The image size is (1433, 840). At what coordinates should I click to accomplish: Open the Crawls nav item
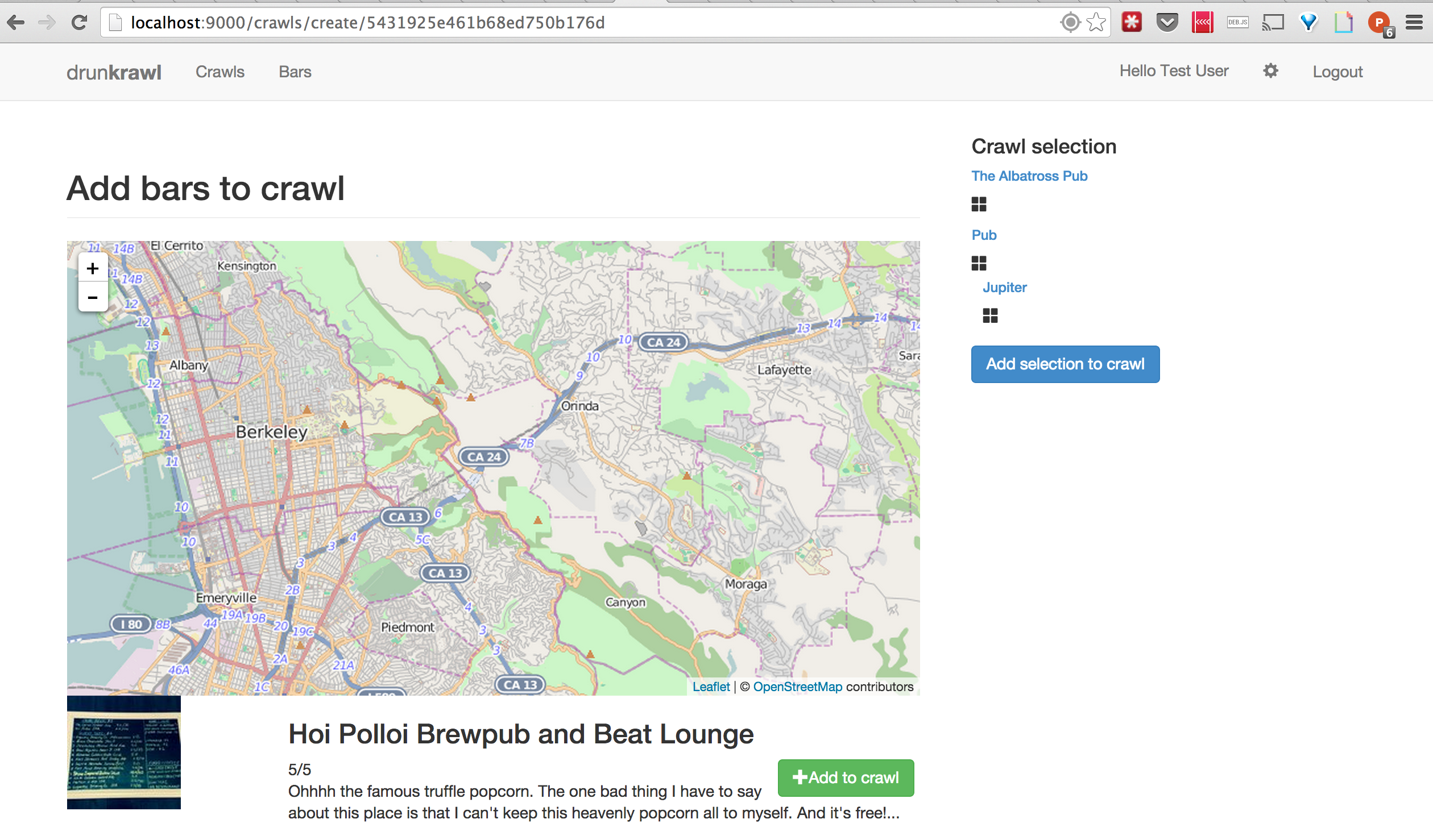pos(219,72)
